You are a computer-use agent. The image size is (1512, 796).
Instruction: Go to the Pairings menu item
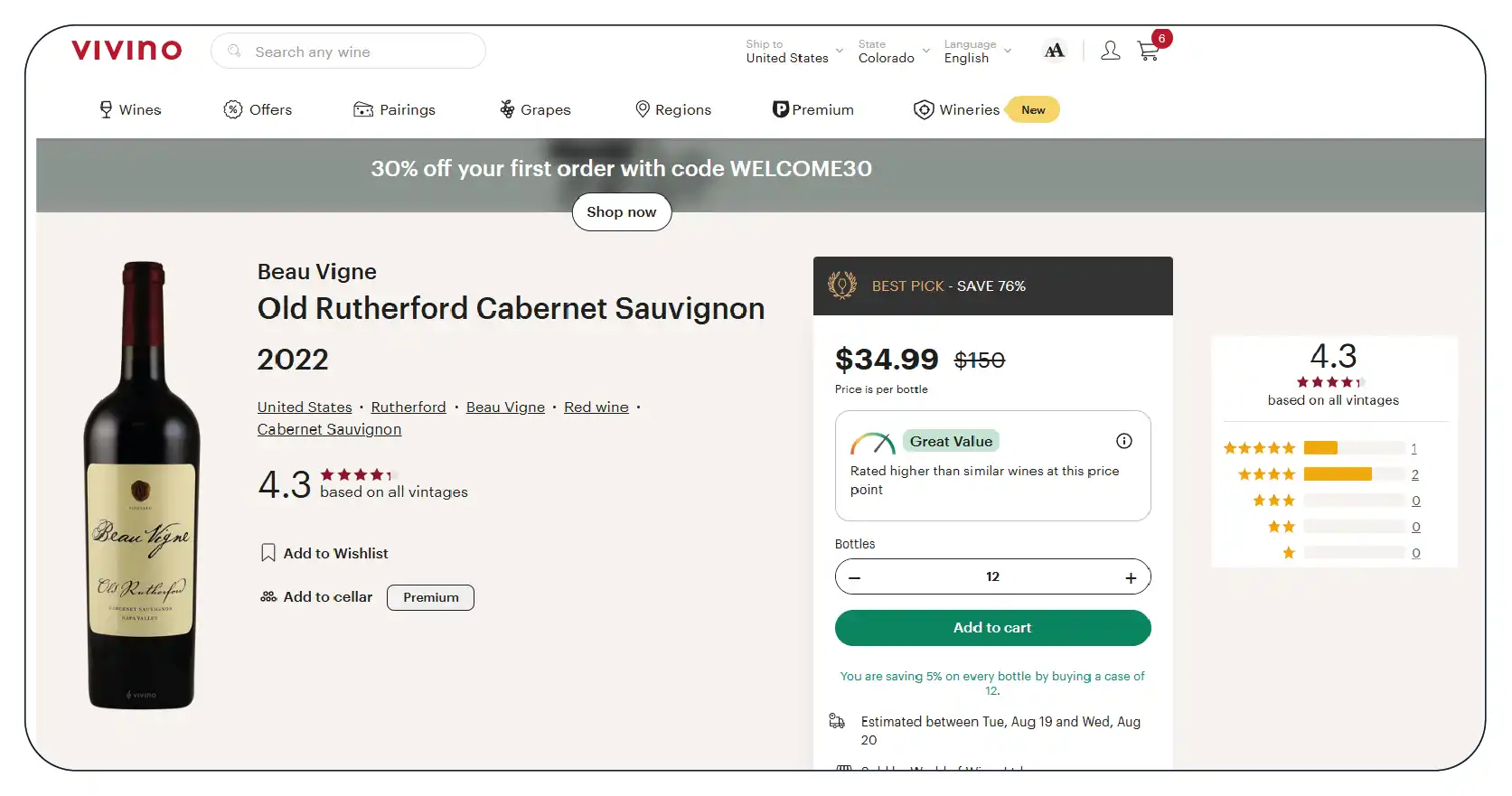pyautogui.click(x=394, y=110)
